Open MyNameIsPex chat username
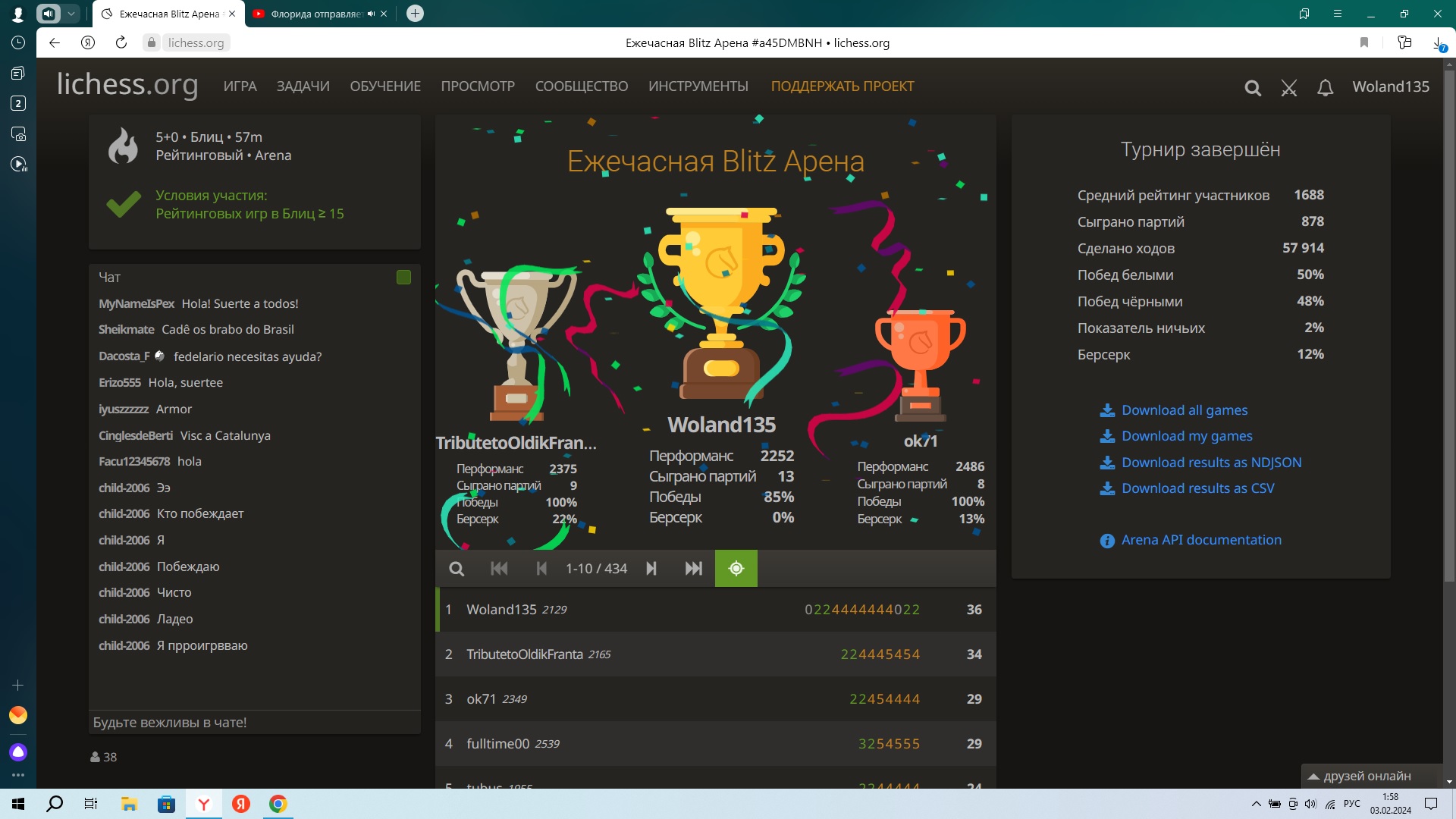 pyautogui.click(x=136, y=304)
